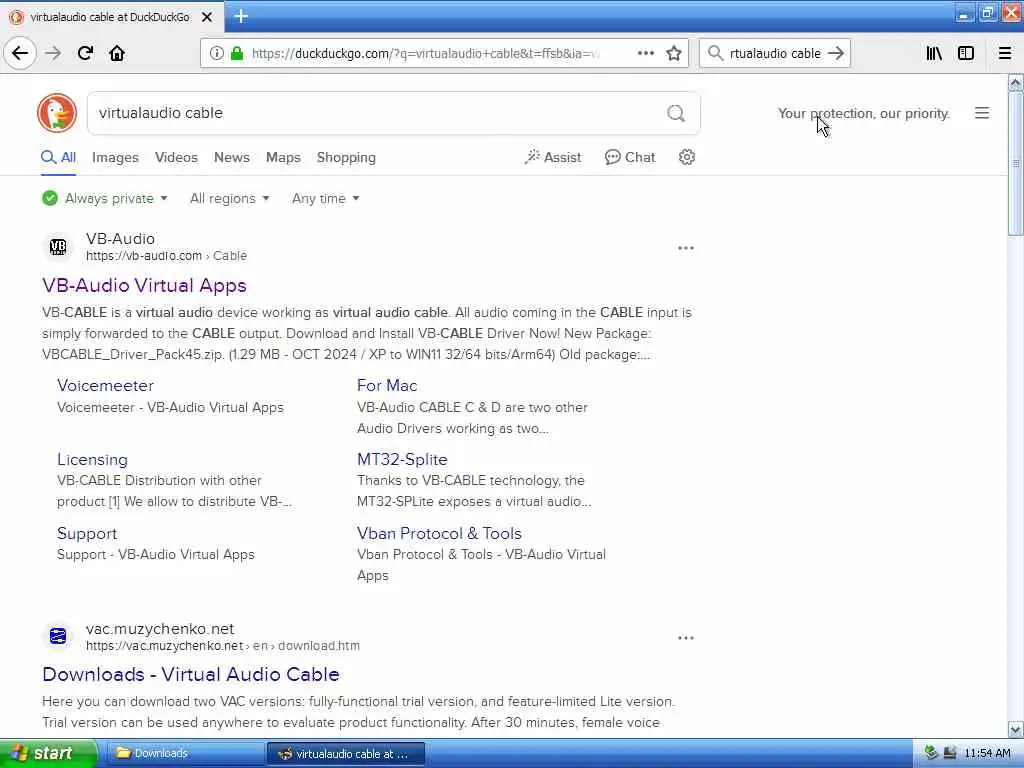This screenshot has width=1024, height=768.
Task: Open the Assist feature
Action: 552,157
